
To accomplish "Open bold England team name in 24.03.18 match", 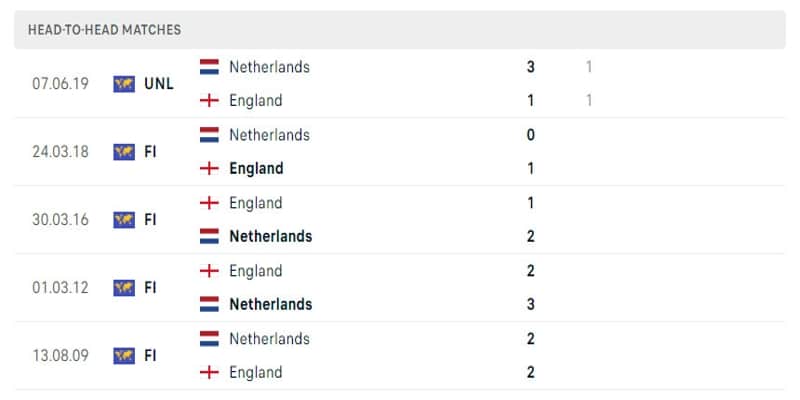I will pos(256,168).
